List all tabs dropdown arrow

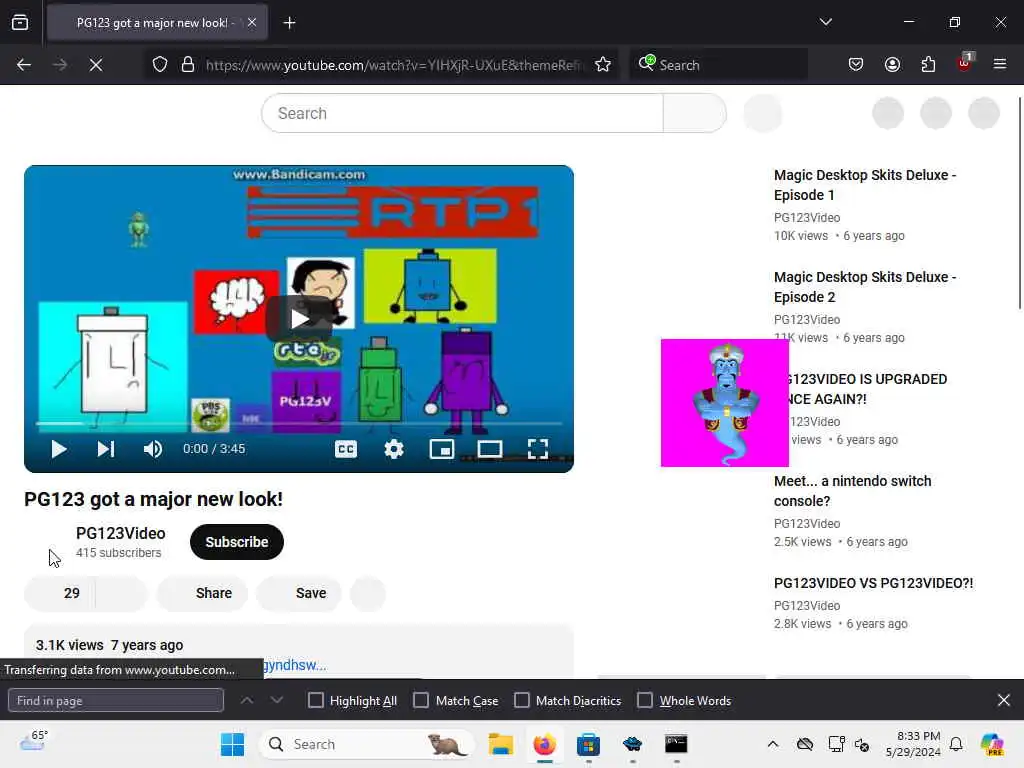point(825,22)
